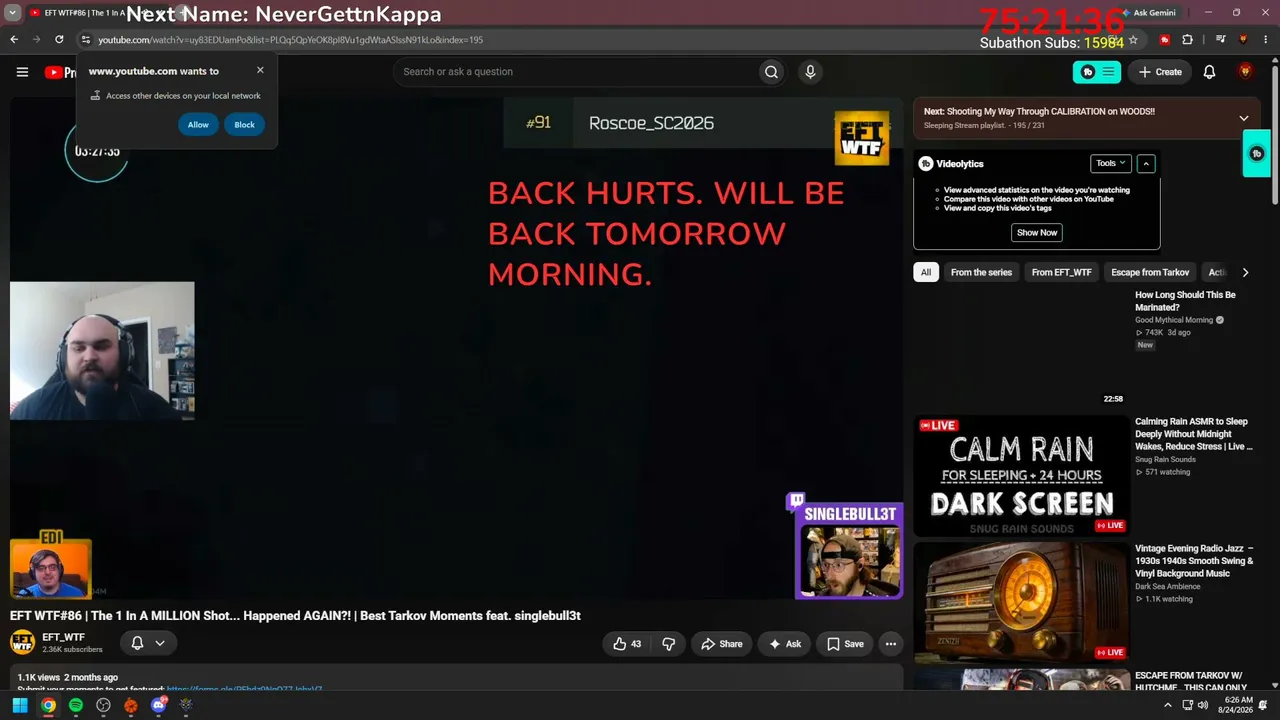Open the Escape From Tarkov W/ Hutchme video title
1280x720 pixels.
click(x=1192, y=681)
